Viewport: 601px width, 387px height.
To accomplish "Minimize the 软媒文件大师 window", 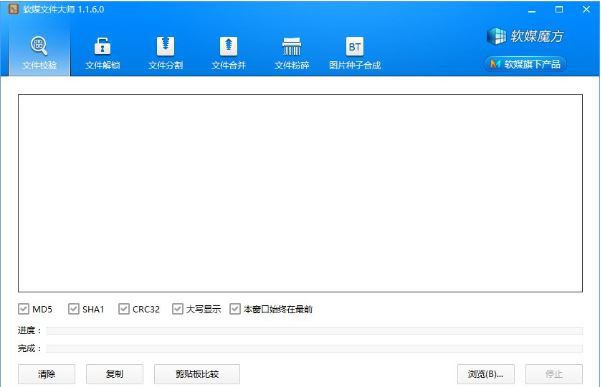I will [x=532, y=10].
